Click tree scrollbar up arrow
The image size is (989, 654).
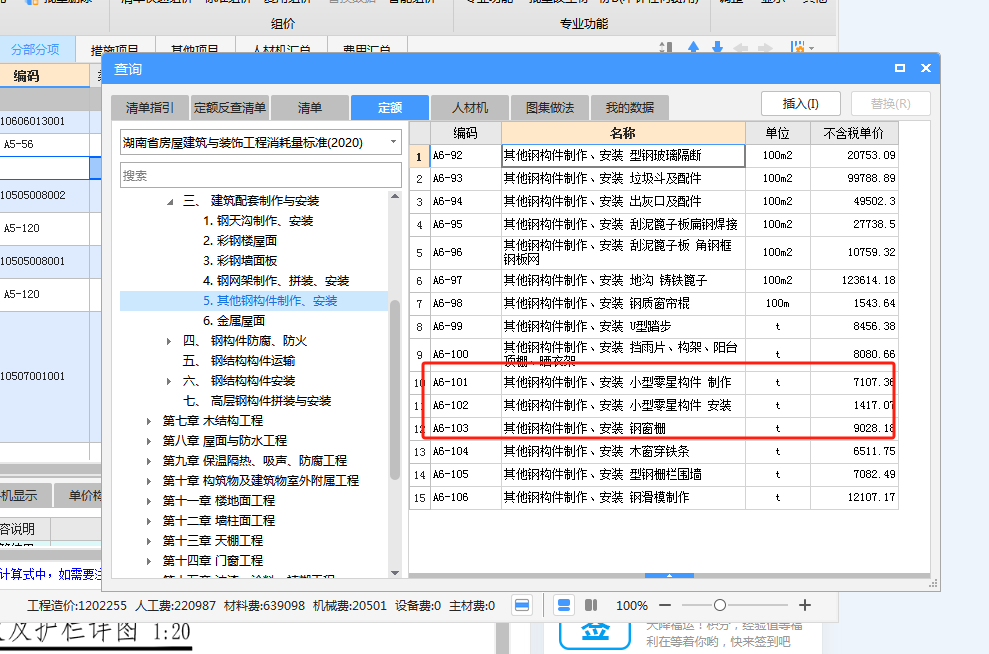coord(395,197)
